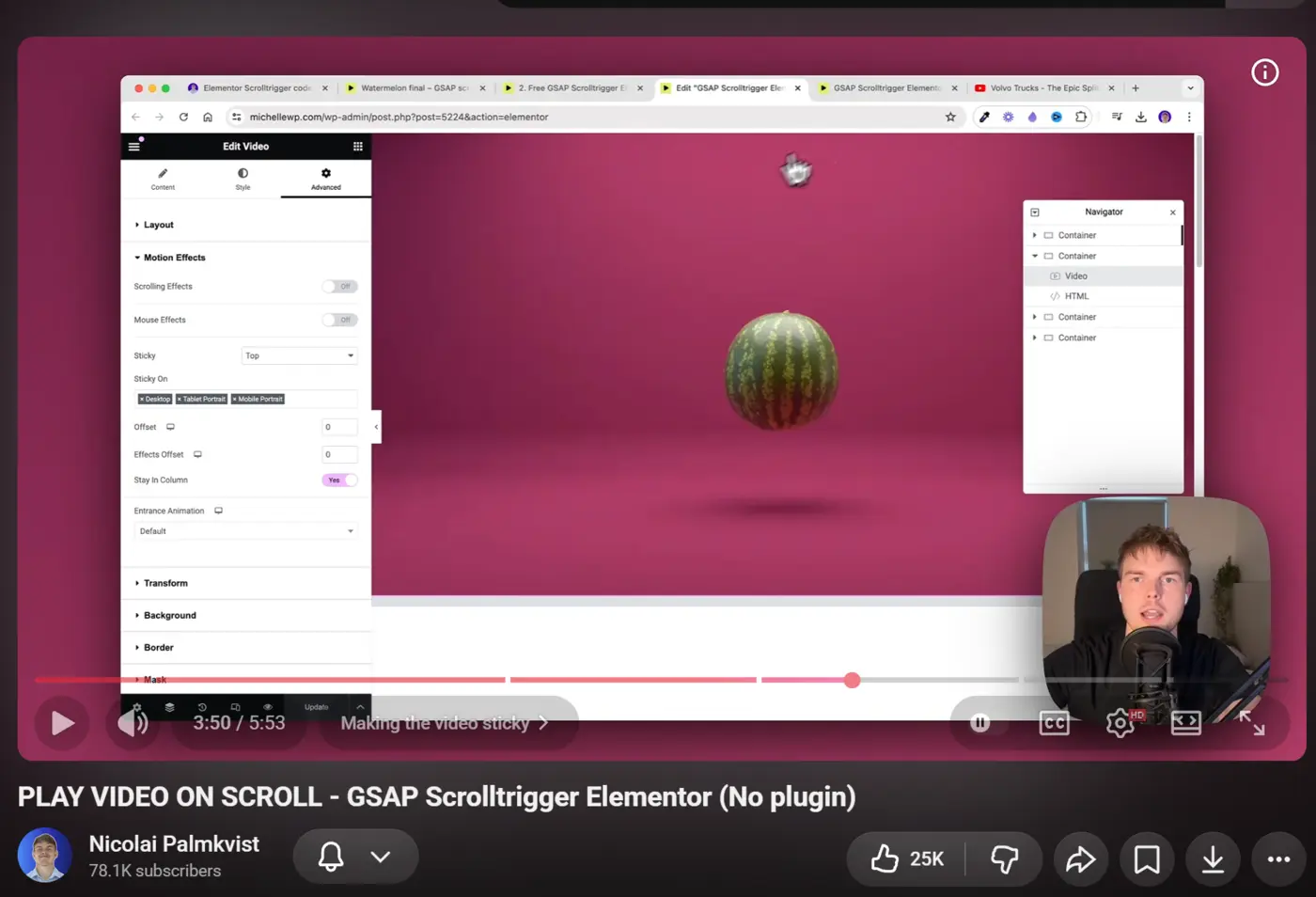This screenshot has width=1316, height=897.
Task: Open Nicolai Palmkvist channel page
Action: pyautogui.click(x=174, y=843)
